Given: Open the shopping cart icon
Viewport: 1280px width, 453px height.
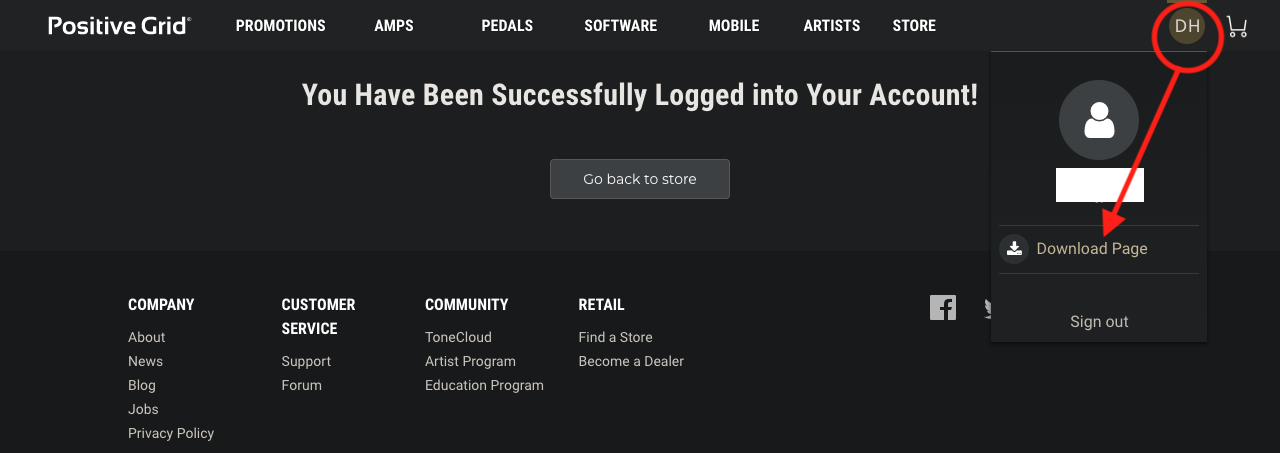Looking at the screenshot, I should pos(1237,26).
